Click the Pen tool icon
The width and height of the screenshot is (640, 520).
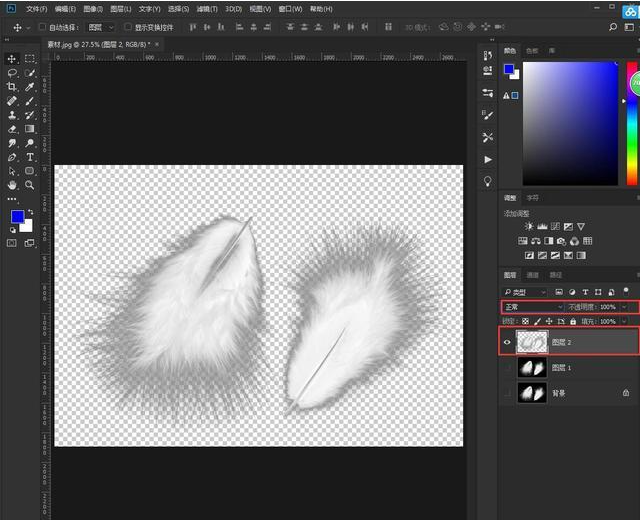[x=12, y=157]
